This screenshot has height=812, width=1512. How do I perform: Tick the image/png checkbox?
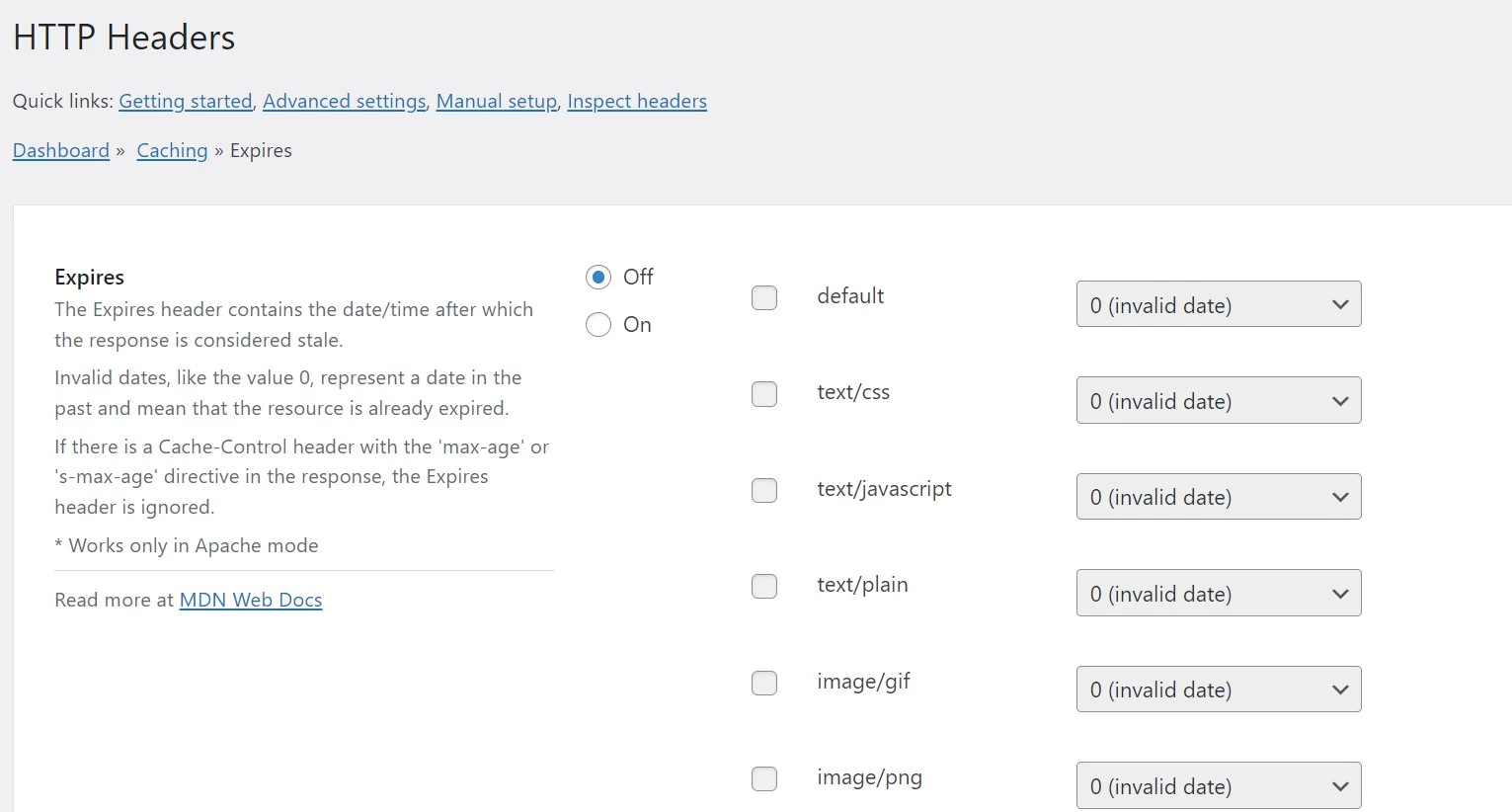pyautogui.click(x=764, y=778)
